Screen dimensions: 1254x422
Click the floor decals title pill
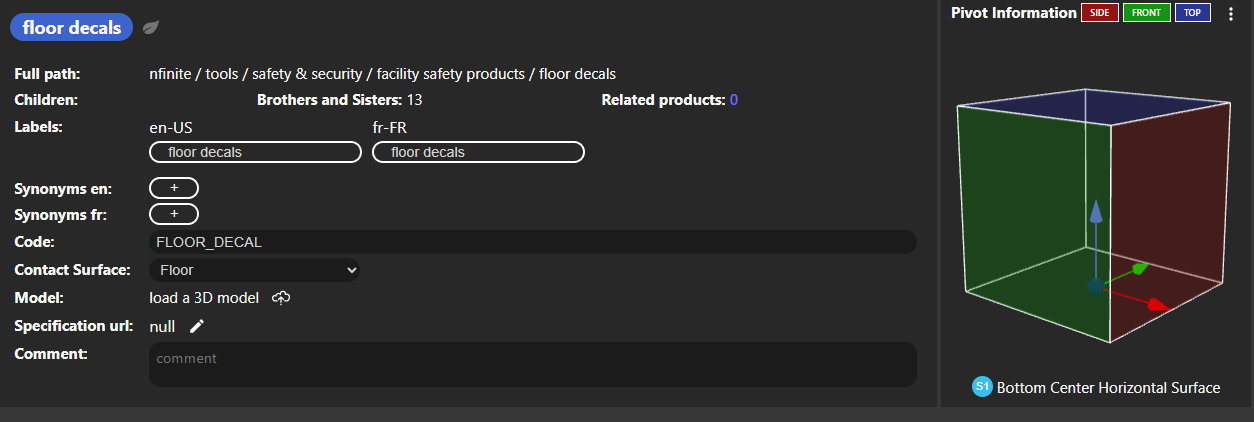[72, 27]
